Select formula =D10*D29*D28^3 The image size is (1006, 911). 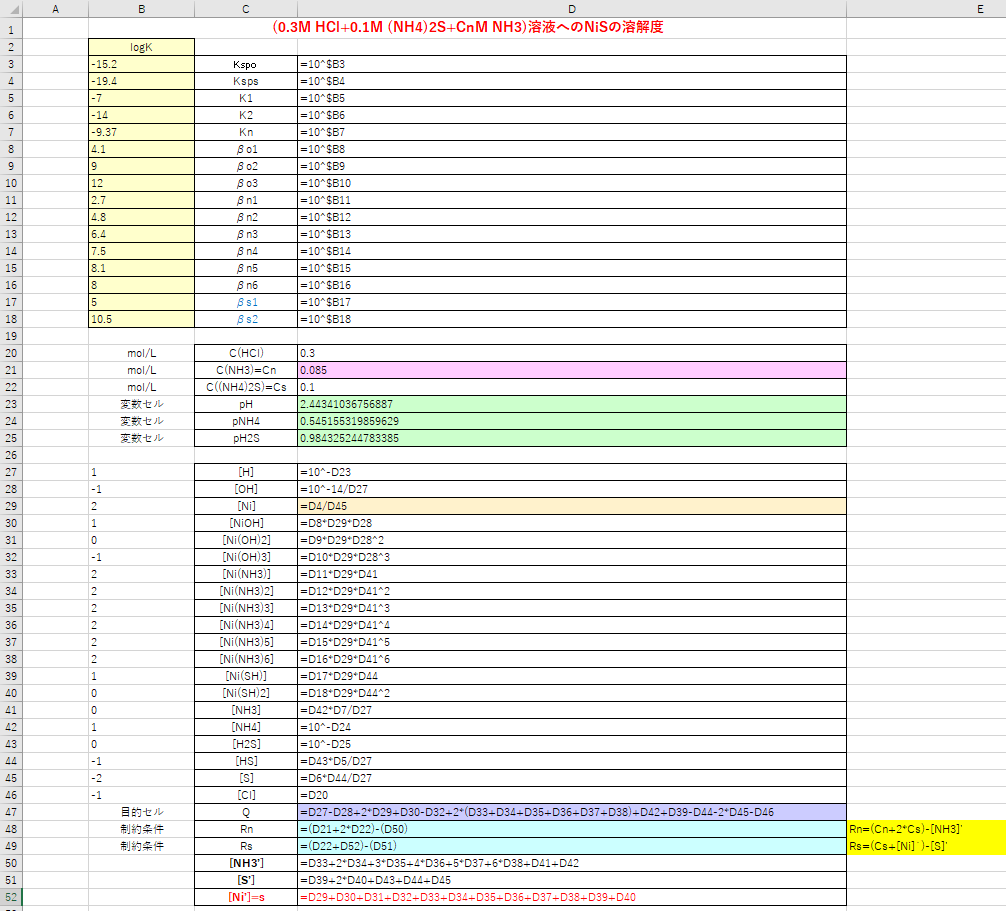pyautogui.click(x=572, y=557)
